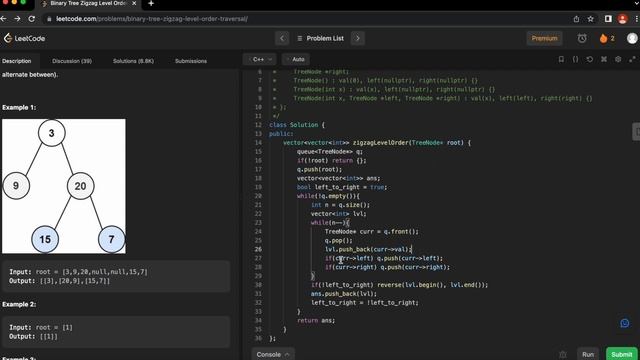Image resolution: width=640 pixels, height=360 pixels.
Task: Click 'int n = q.size();' line
Action: (340, 205)
